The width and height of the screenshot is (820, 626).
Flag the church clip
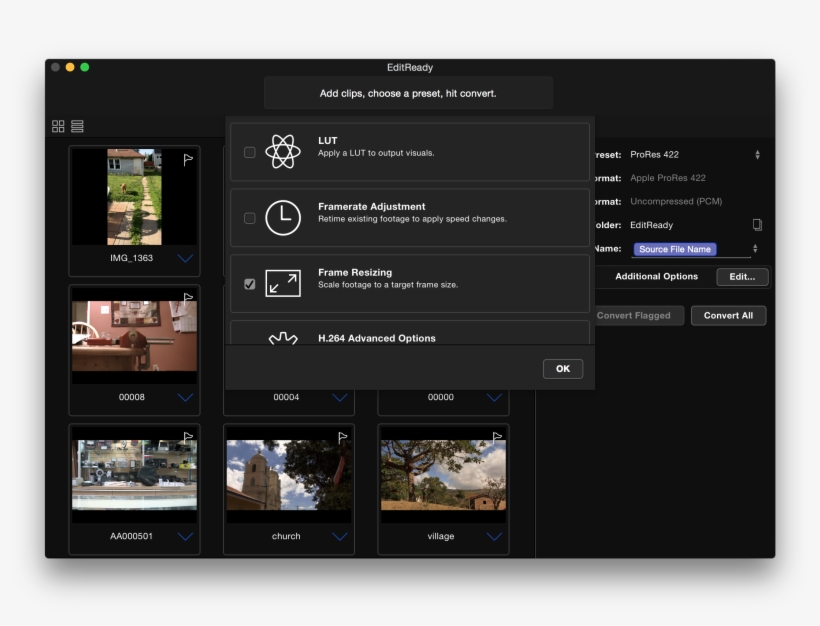342,437
